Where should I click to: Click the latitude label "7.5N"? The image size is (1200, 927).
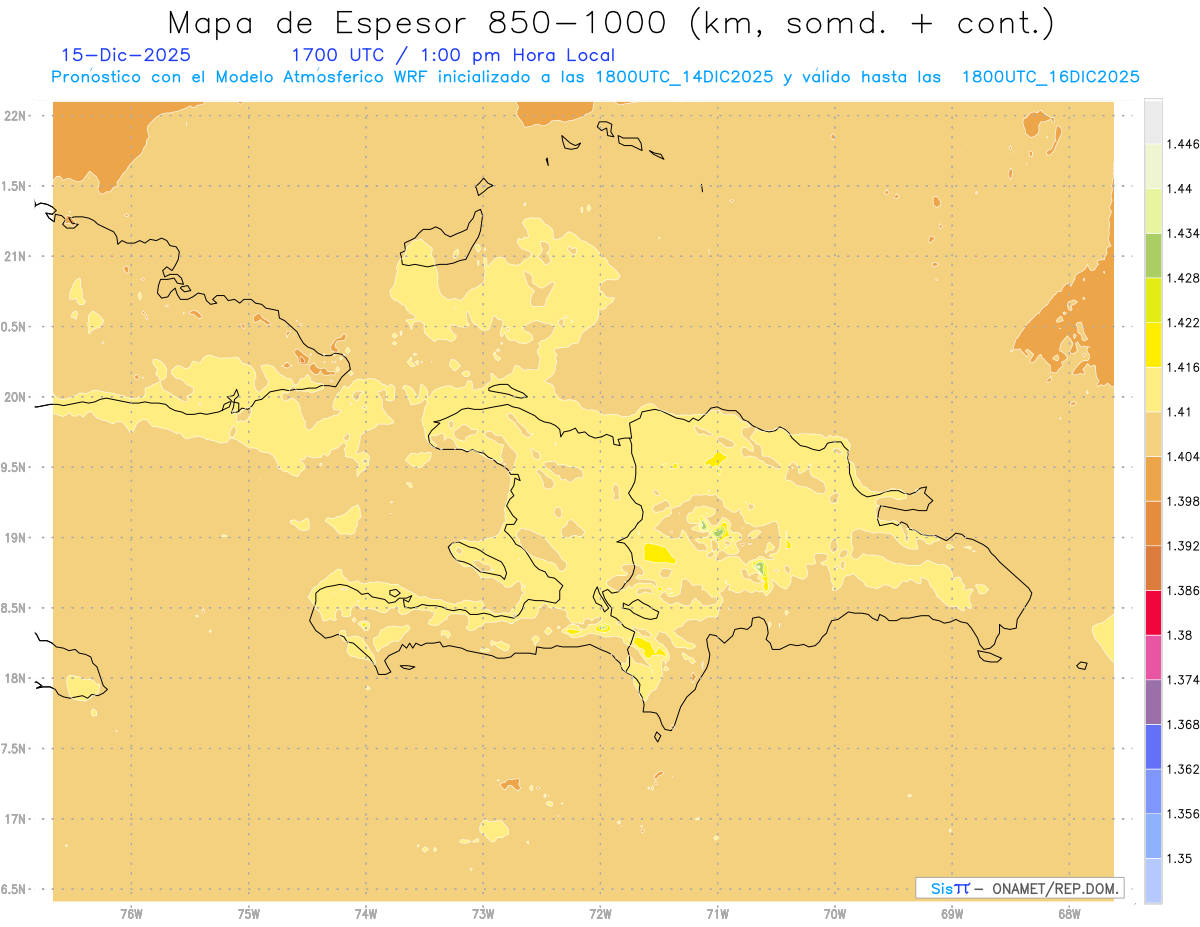pyautogui.click(x=13, y=749)
